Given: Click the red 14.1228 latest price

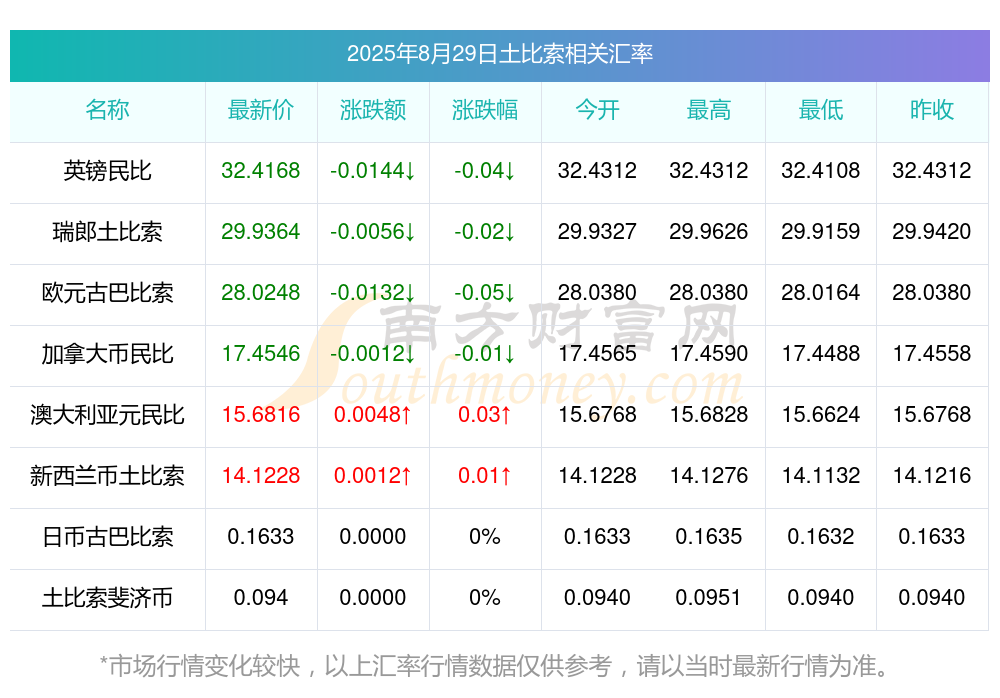Looking at the screenshot, I should pyautogui.click(x=261, y=476).
